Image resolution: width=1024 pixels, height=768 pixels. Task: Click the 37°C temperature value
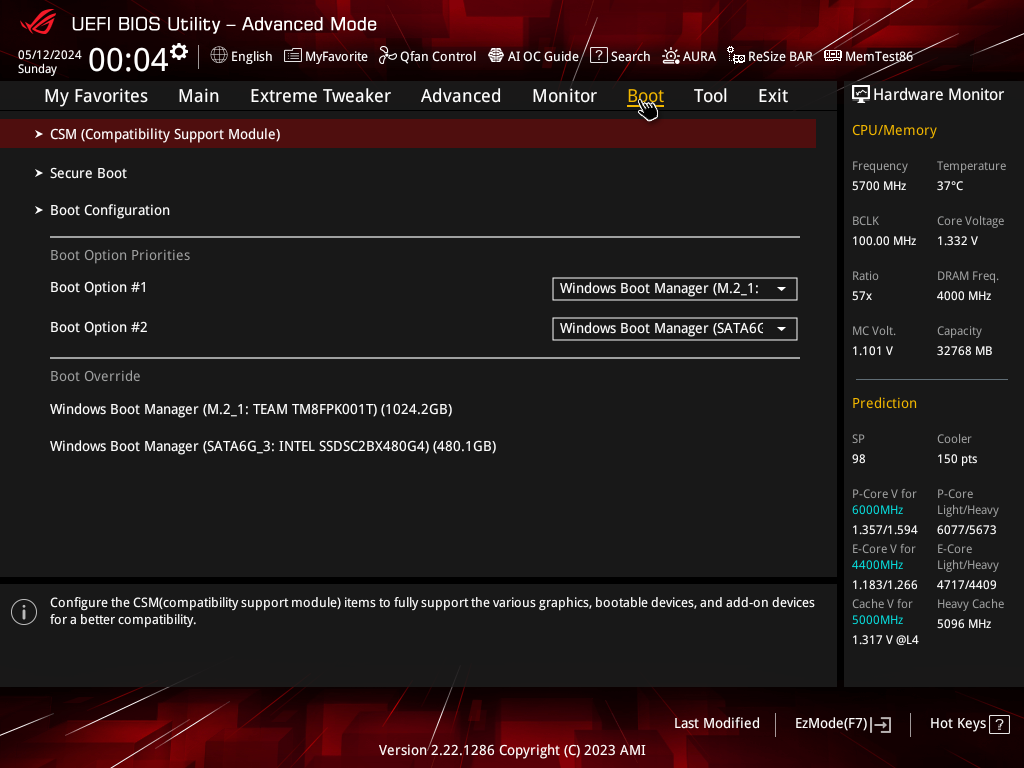[x=950, y=186]
